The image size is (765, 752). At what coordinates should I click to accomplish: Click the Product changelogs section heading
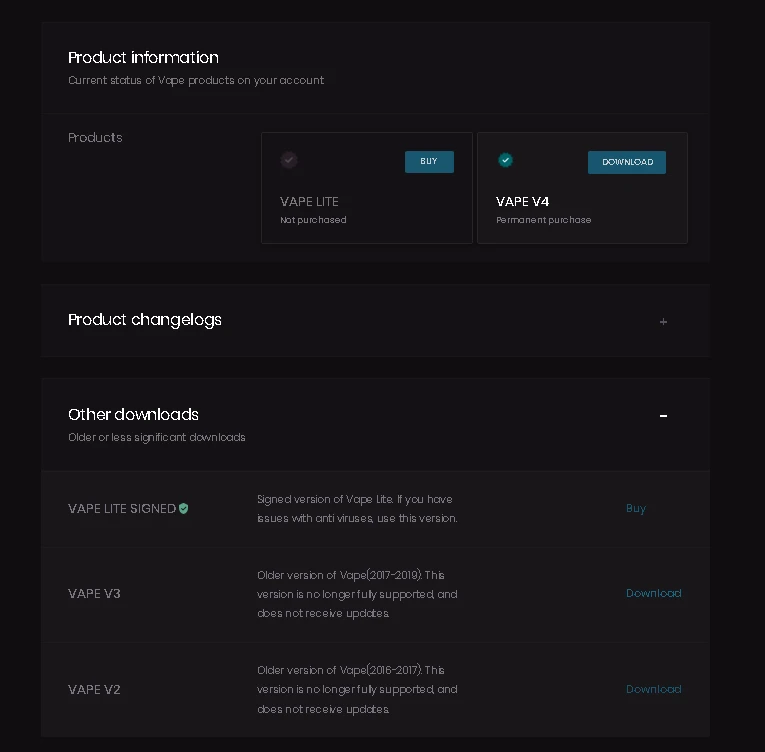tap(145, 320)
